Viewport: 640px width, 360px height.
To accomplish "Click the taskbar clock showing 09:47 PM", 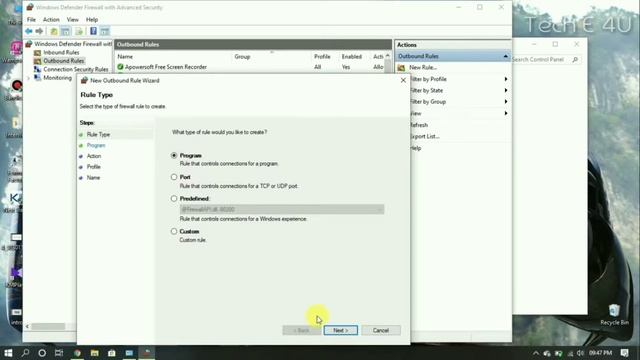I will [x=600, y=353].
